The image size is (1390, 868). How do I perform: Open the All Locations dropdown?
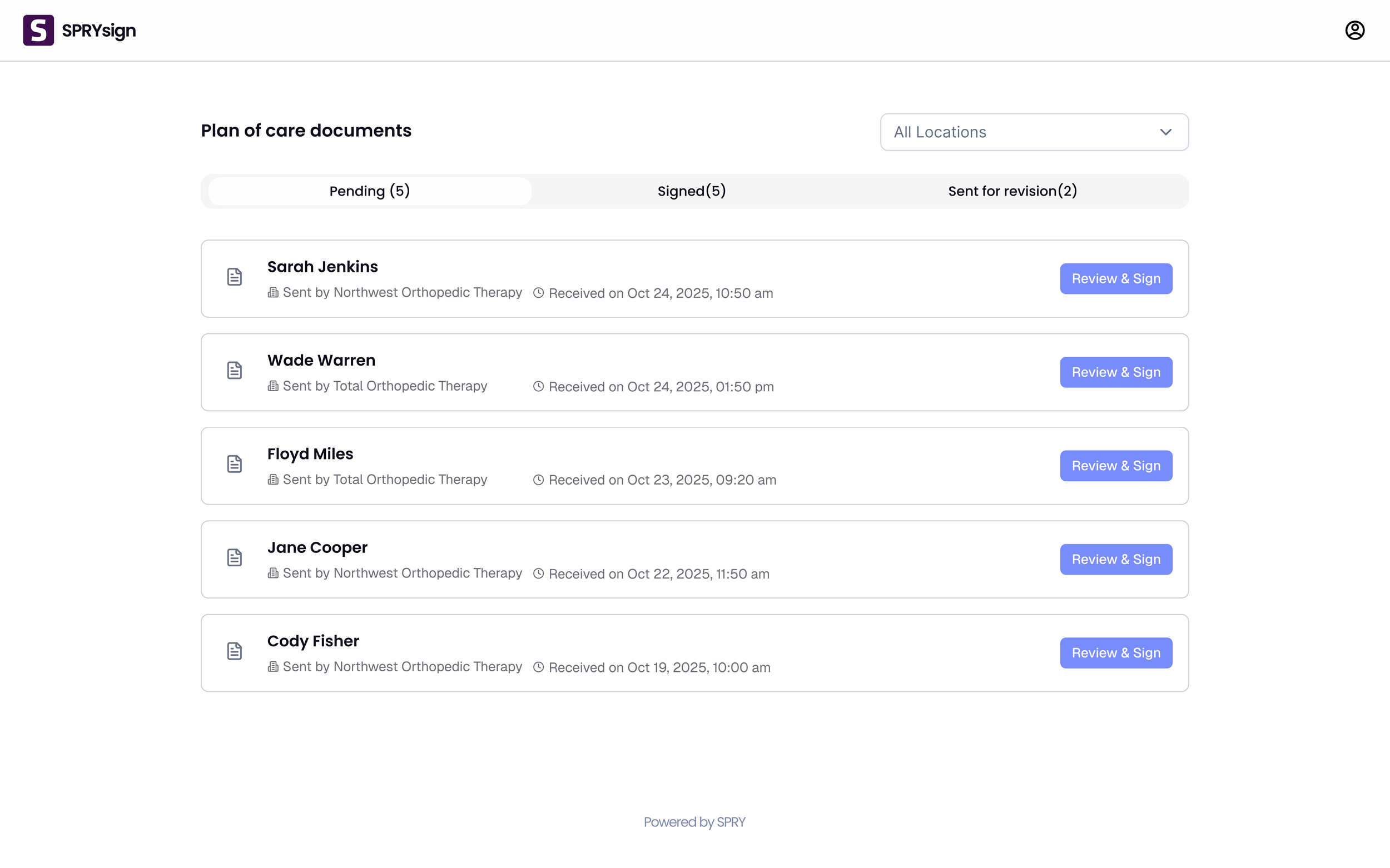(x=1034, y=132)
